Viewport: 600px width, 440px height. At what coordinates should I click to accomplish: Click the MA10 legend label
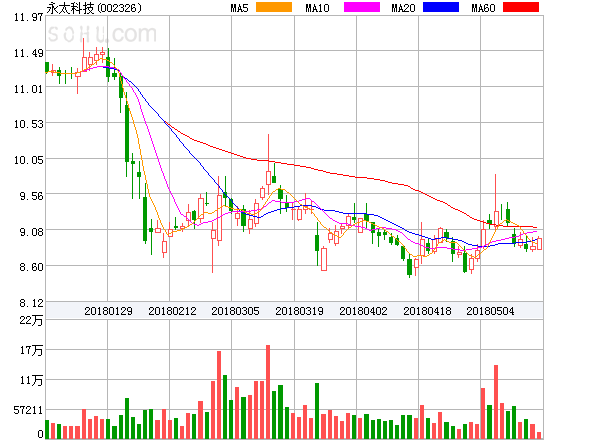pos(317,8)
